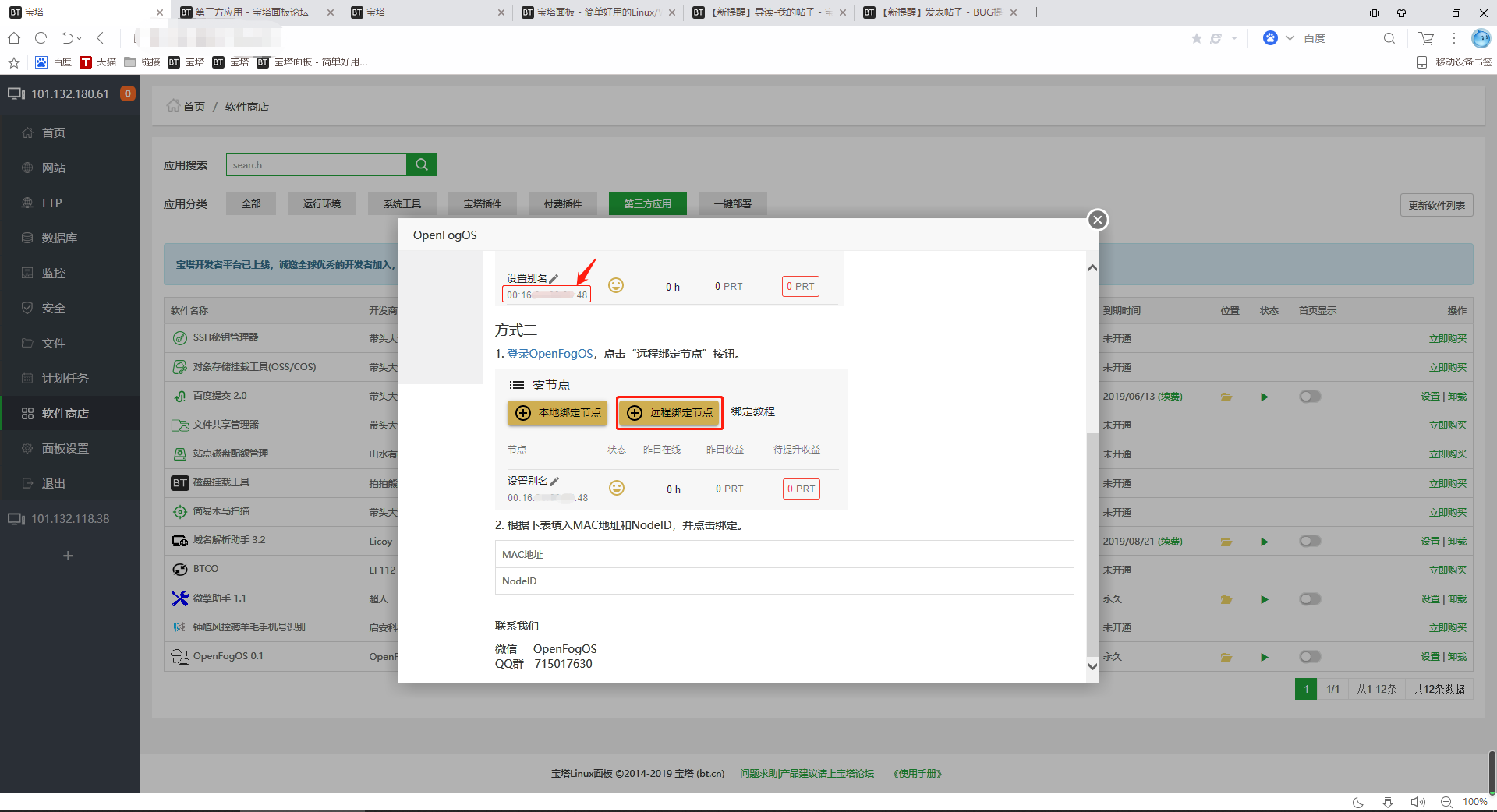Click 远程绑定节点 button in dialog
The width and height of the screenshot is (1497, 812).
tap(670, 413)
